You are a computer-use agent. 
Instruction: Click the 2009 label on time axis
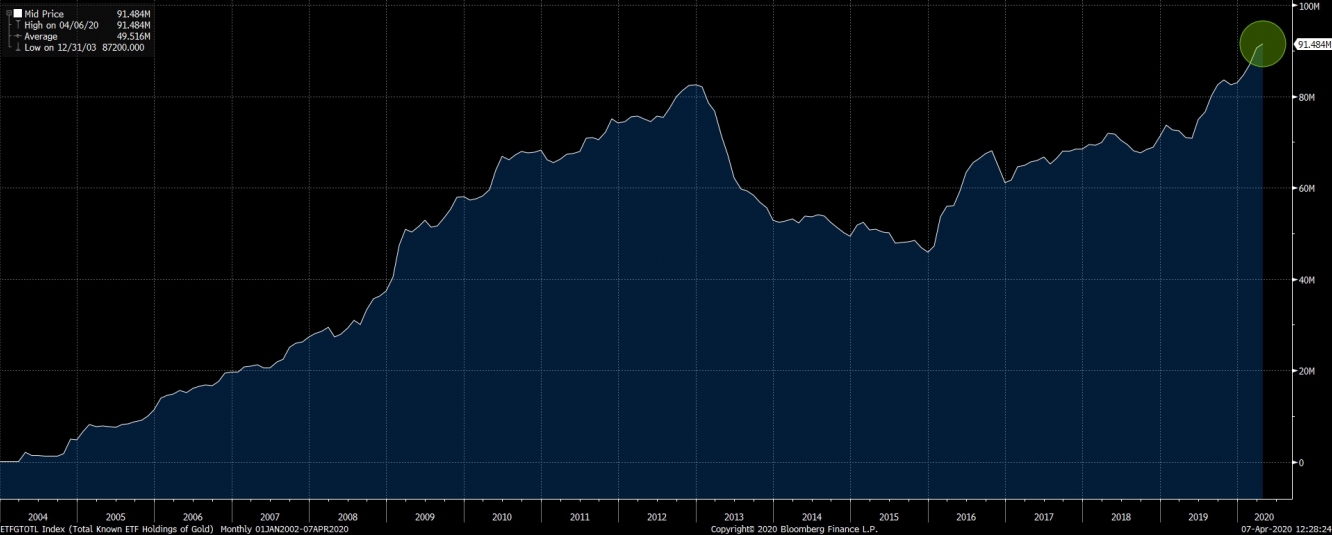424,517
